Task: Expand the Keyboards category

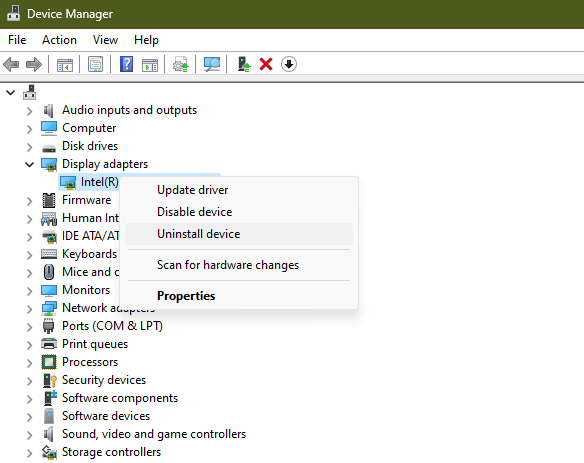Action: click(29, 255)
